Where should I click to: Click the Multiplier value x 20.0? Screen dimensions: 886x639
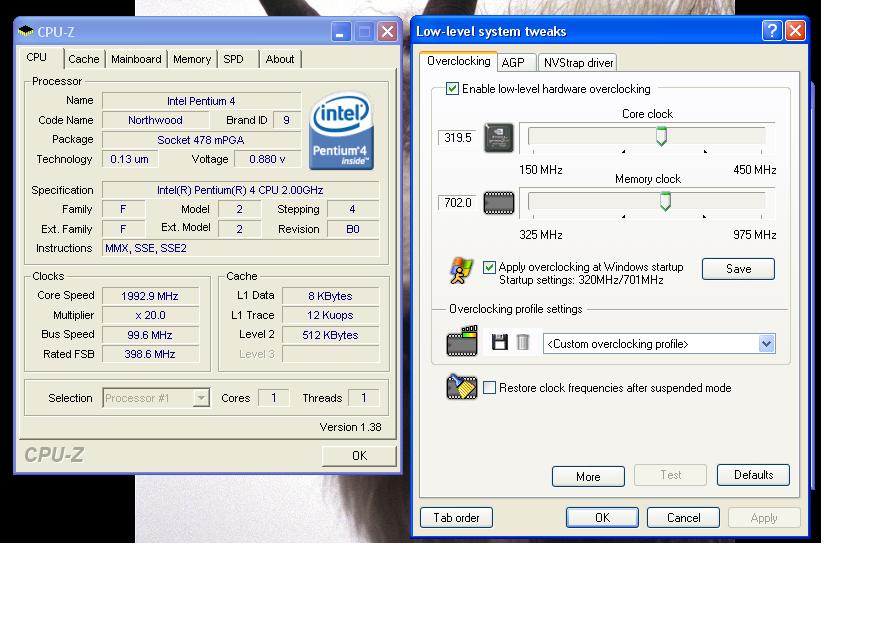click(150, 315)
